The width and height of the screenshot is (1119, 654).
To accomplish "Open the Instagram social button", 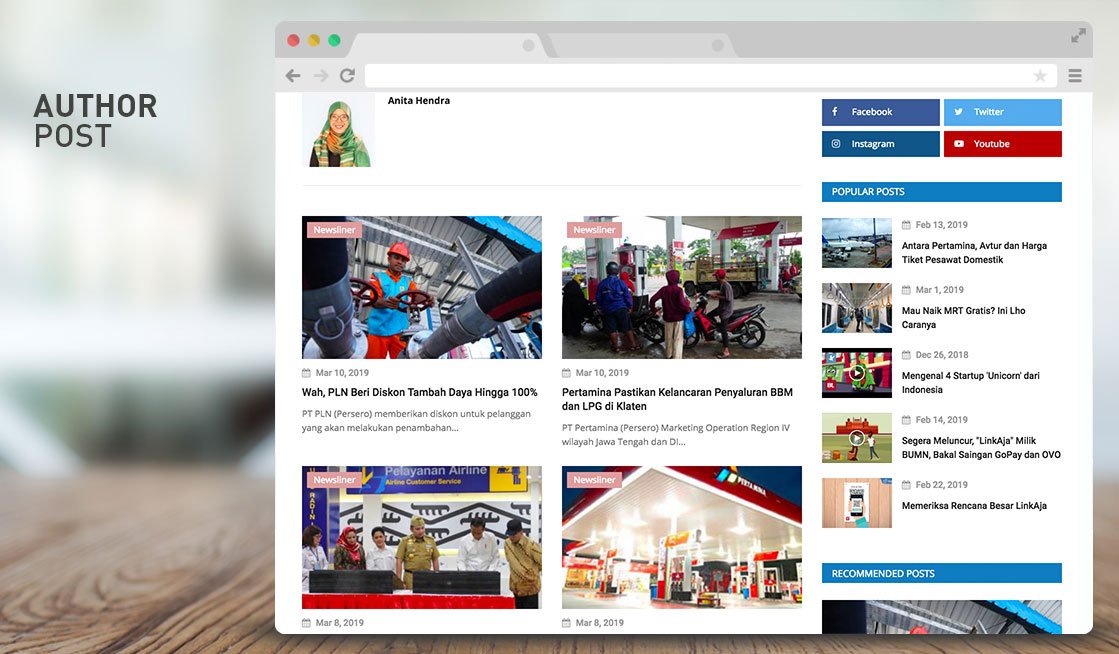I will pyautogui.click(x=880, y=144).
